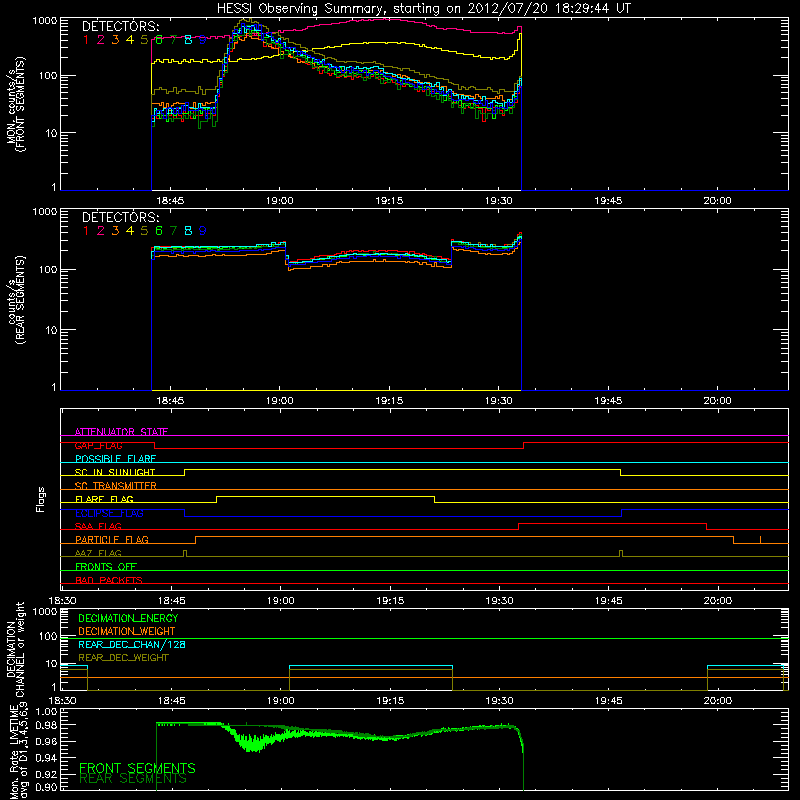Click the 0.90 livetime axis value
800x800 pixels.
(47, 787)
